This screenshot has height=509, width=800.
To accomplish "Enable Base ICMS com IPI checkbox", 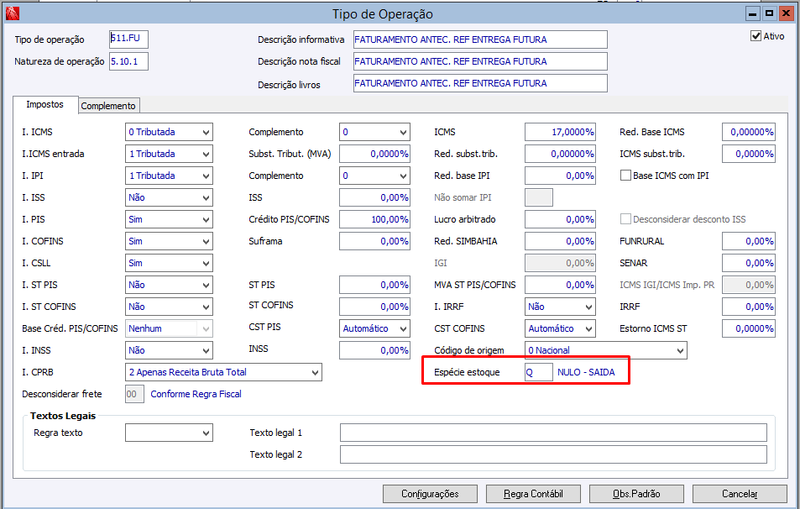I will pyautogui.click(x=626, y=175).
